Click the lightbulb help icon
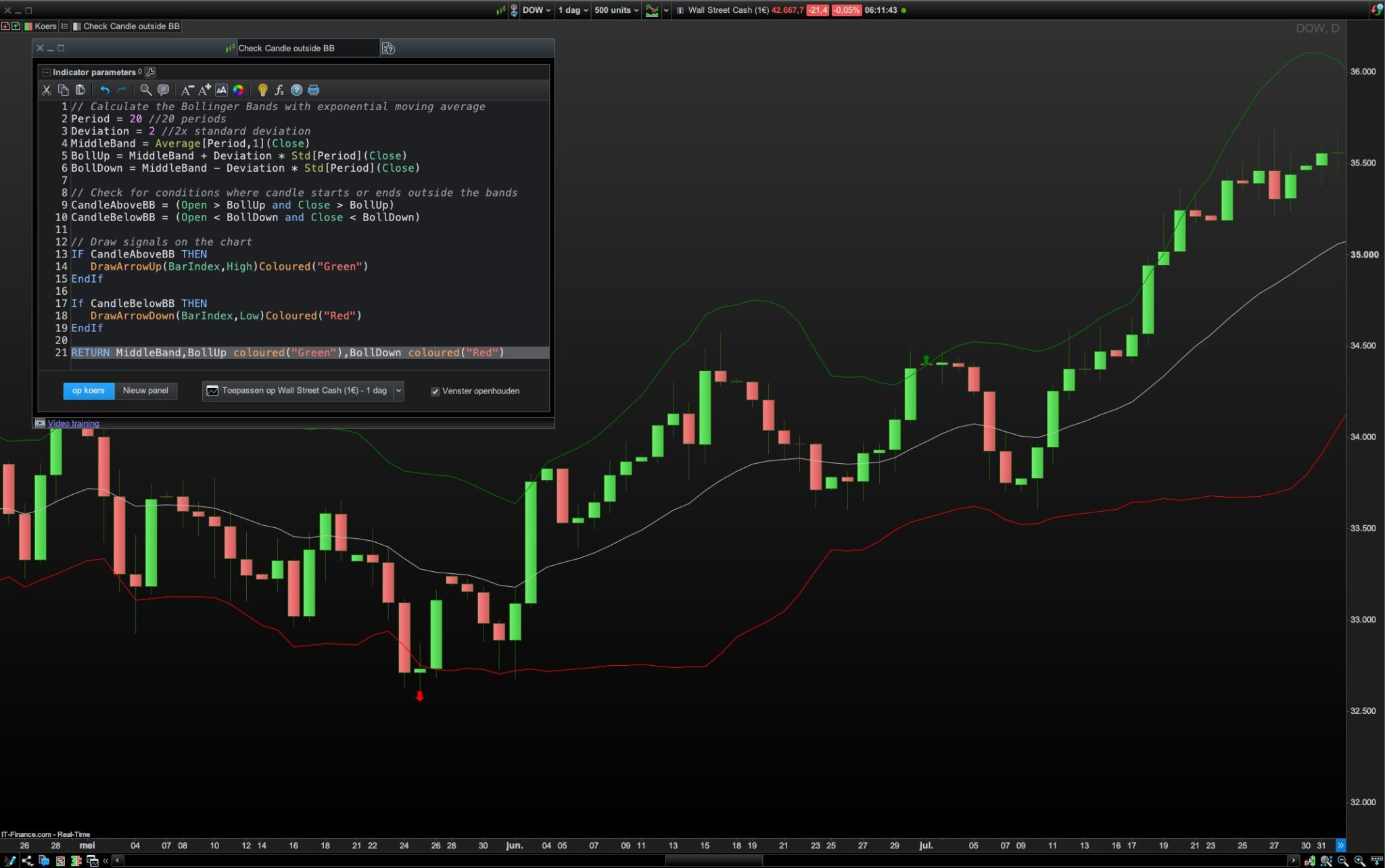The image size is (1385, 868). pyautogui.click(x=262, y=90)
